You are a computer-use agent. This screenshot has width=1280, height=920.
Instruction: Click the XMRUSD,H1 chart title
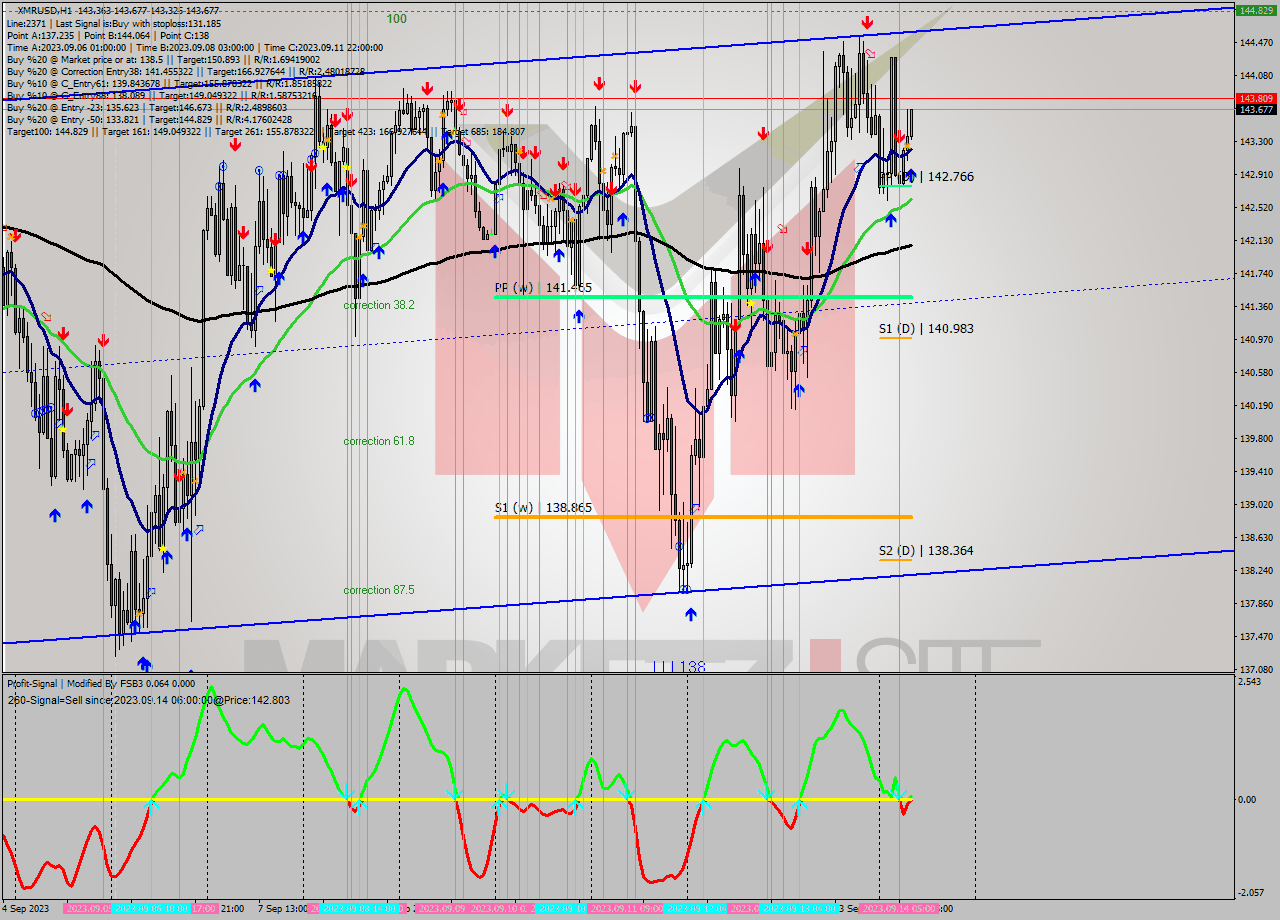44,11
